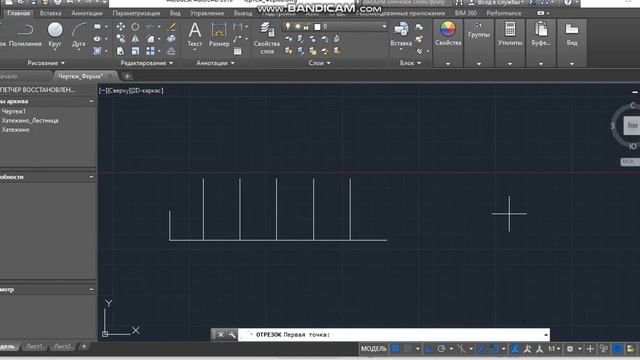
Task: Close the command line with X
Action: tap(220, 335)
